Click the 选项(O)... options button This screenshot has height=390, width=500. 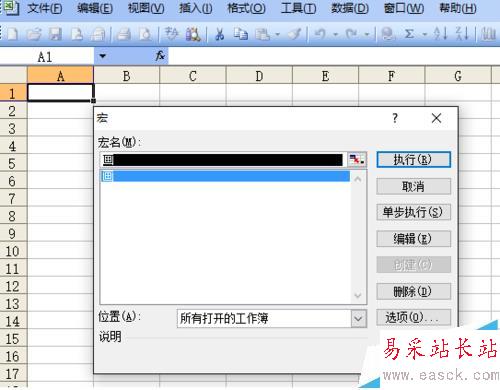click(413, 317)
